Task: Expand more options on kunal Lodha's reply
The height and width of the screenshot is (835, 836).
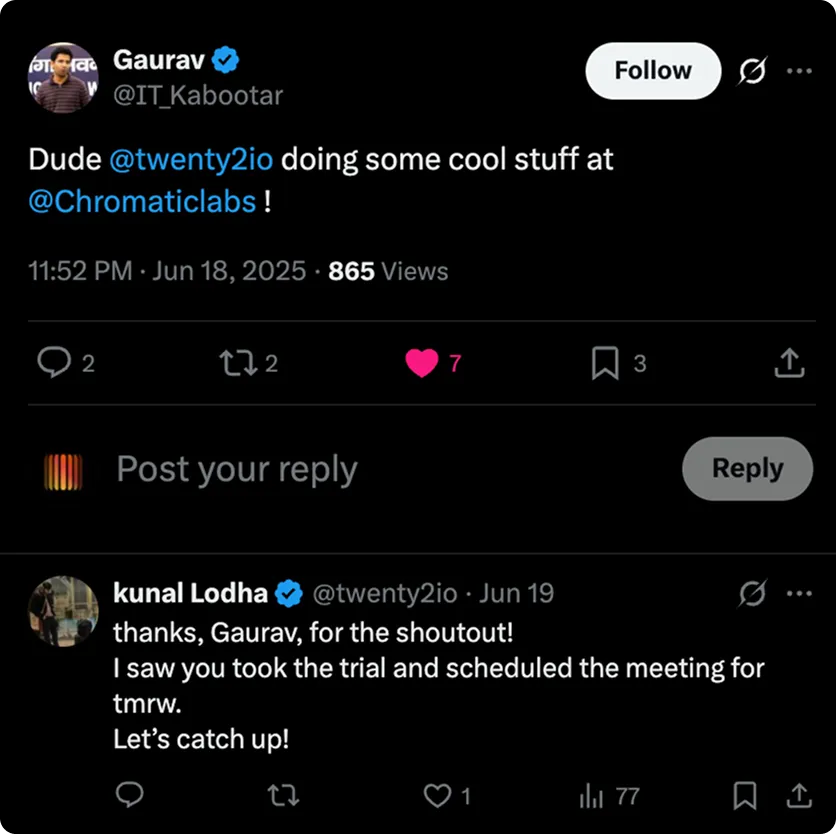Action: 799,593
